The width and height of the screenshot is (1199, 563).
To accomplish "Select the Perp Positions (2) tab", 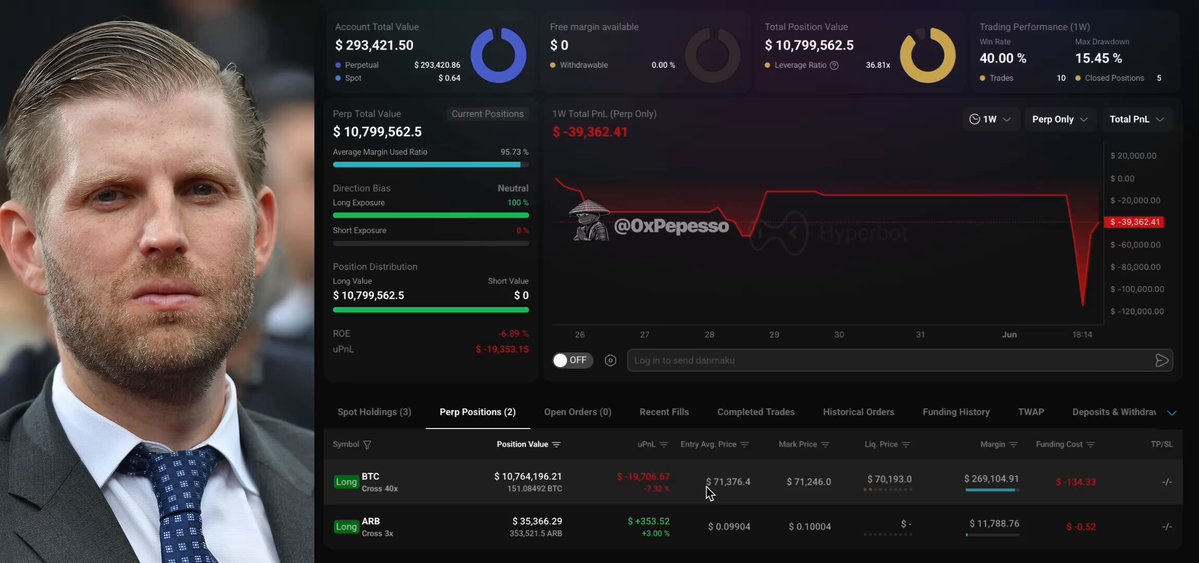I will tap(477, 412).
